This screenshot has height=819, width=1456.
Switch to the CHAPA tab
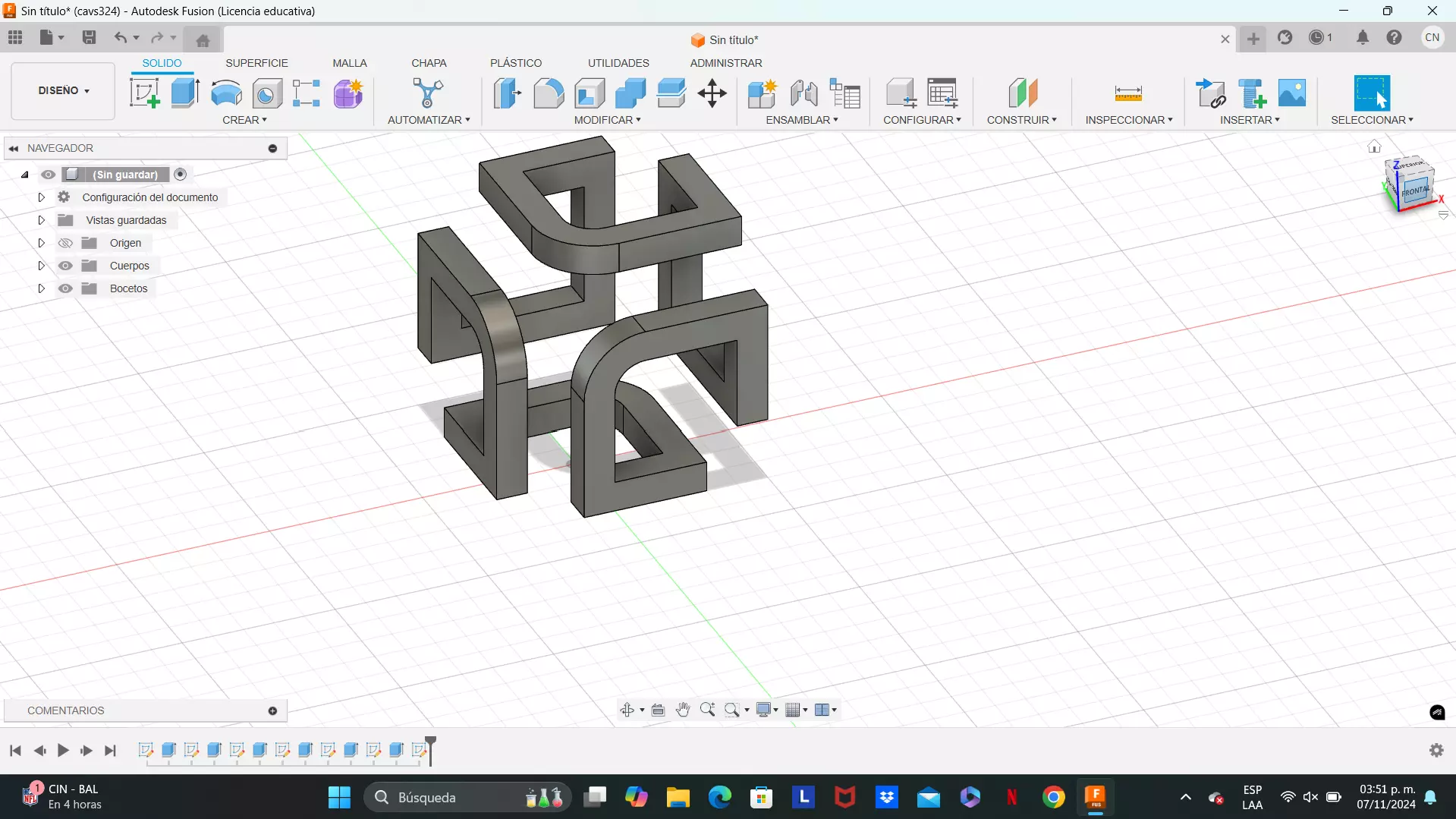(429, 63)
